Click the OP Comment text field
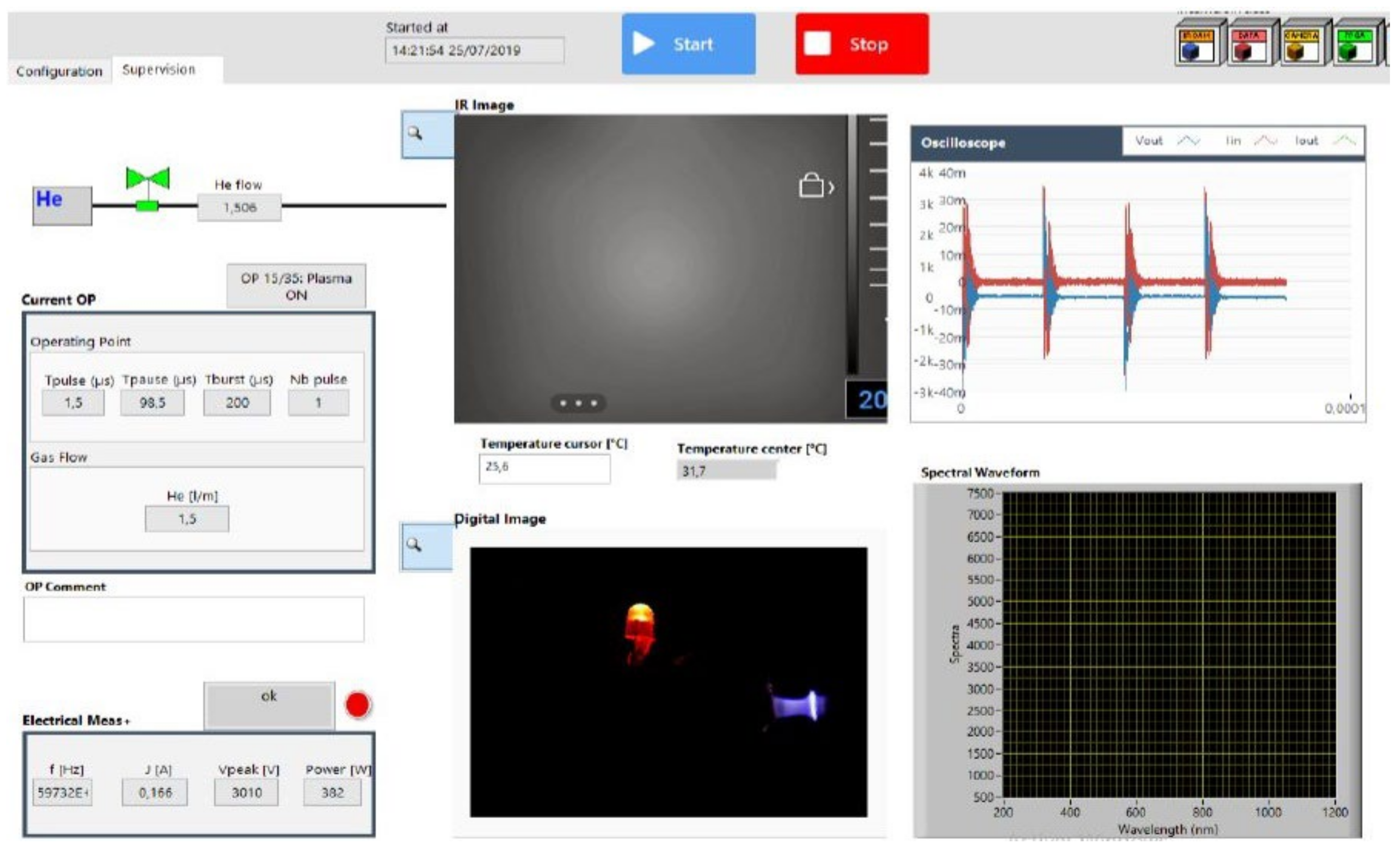 (x=194, y=619)
